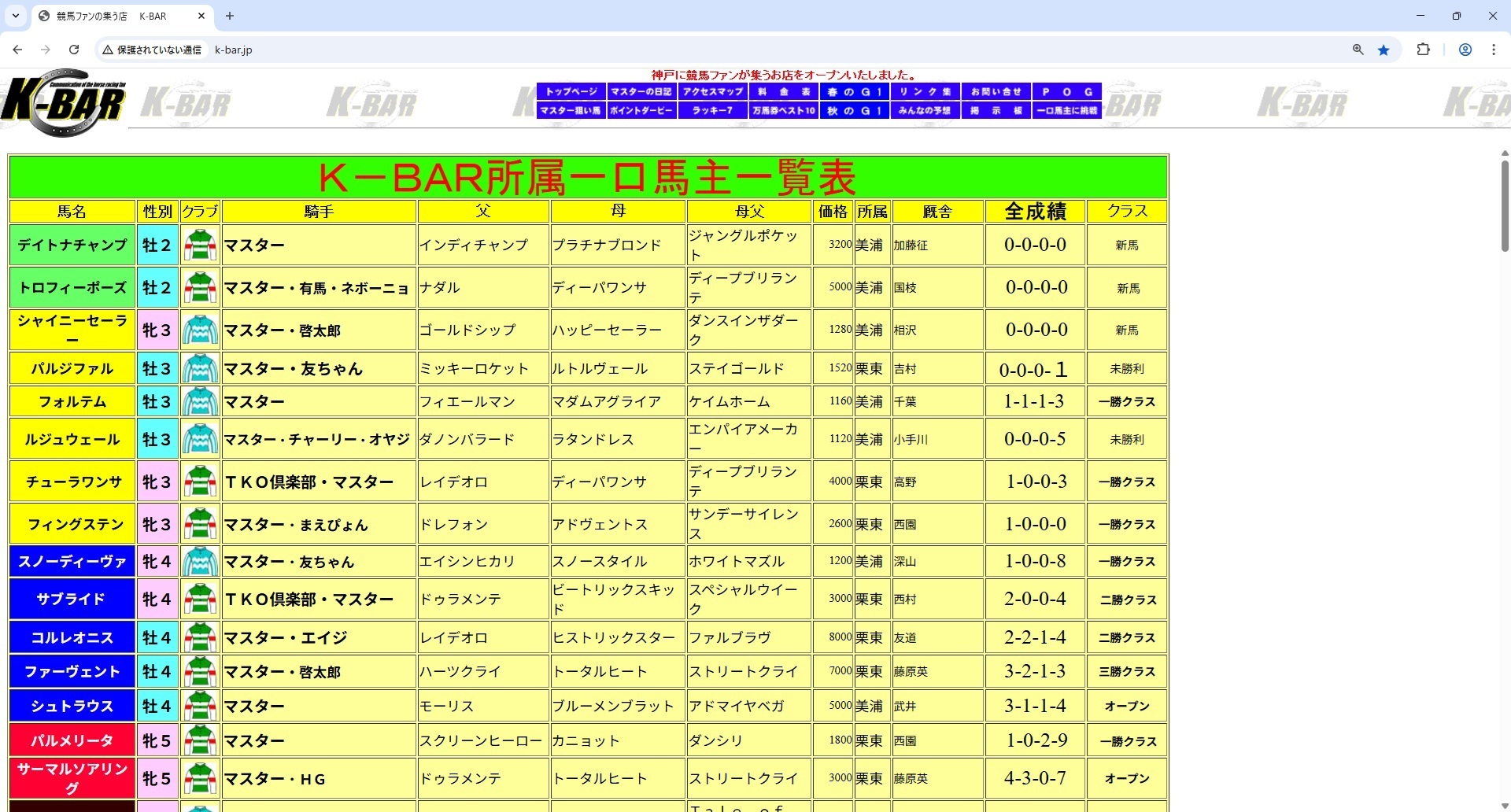Open the アクセスマップ menu button
The image size is (1511, 812).
[x=713, y=92]
